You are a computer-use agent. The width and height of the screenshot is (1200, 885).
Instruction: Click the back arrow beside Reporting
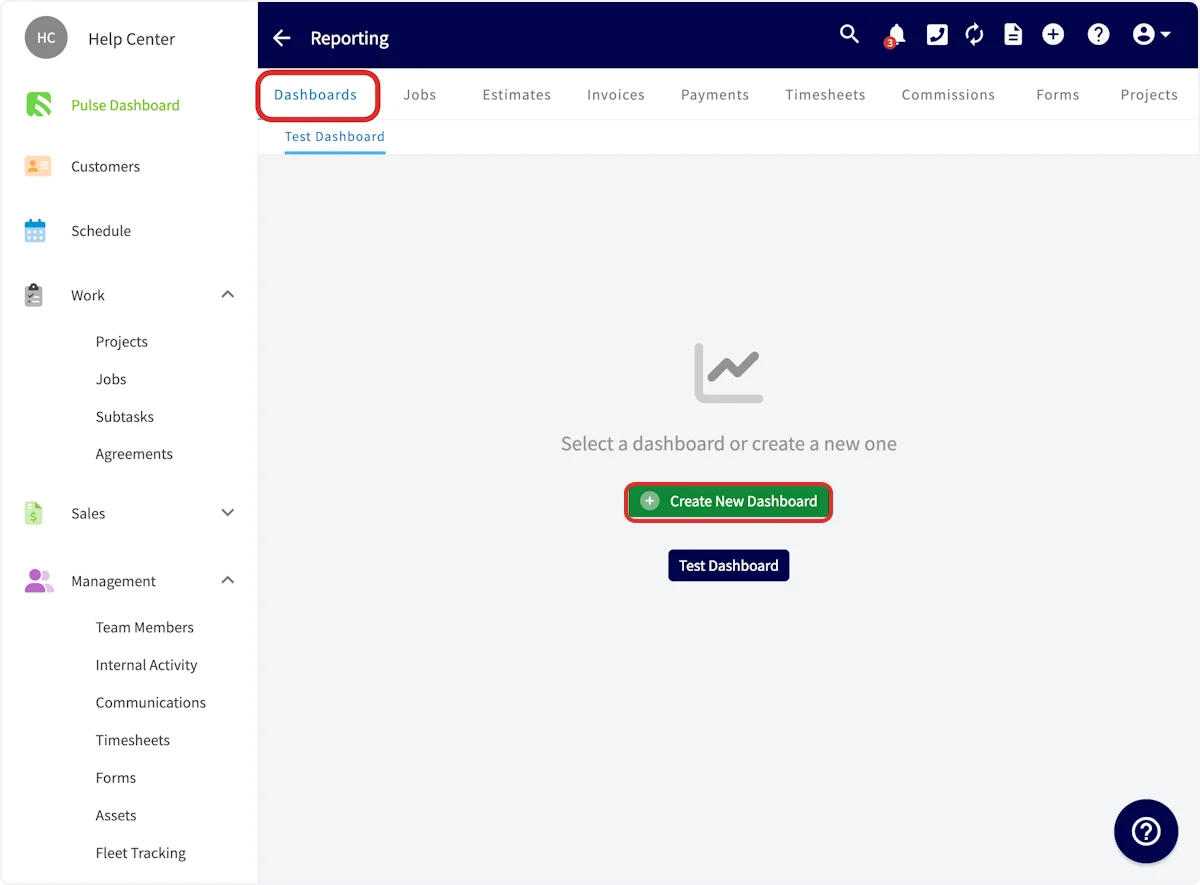pyautogui.click(x=282, y=38)
